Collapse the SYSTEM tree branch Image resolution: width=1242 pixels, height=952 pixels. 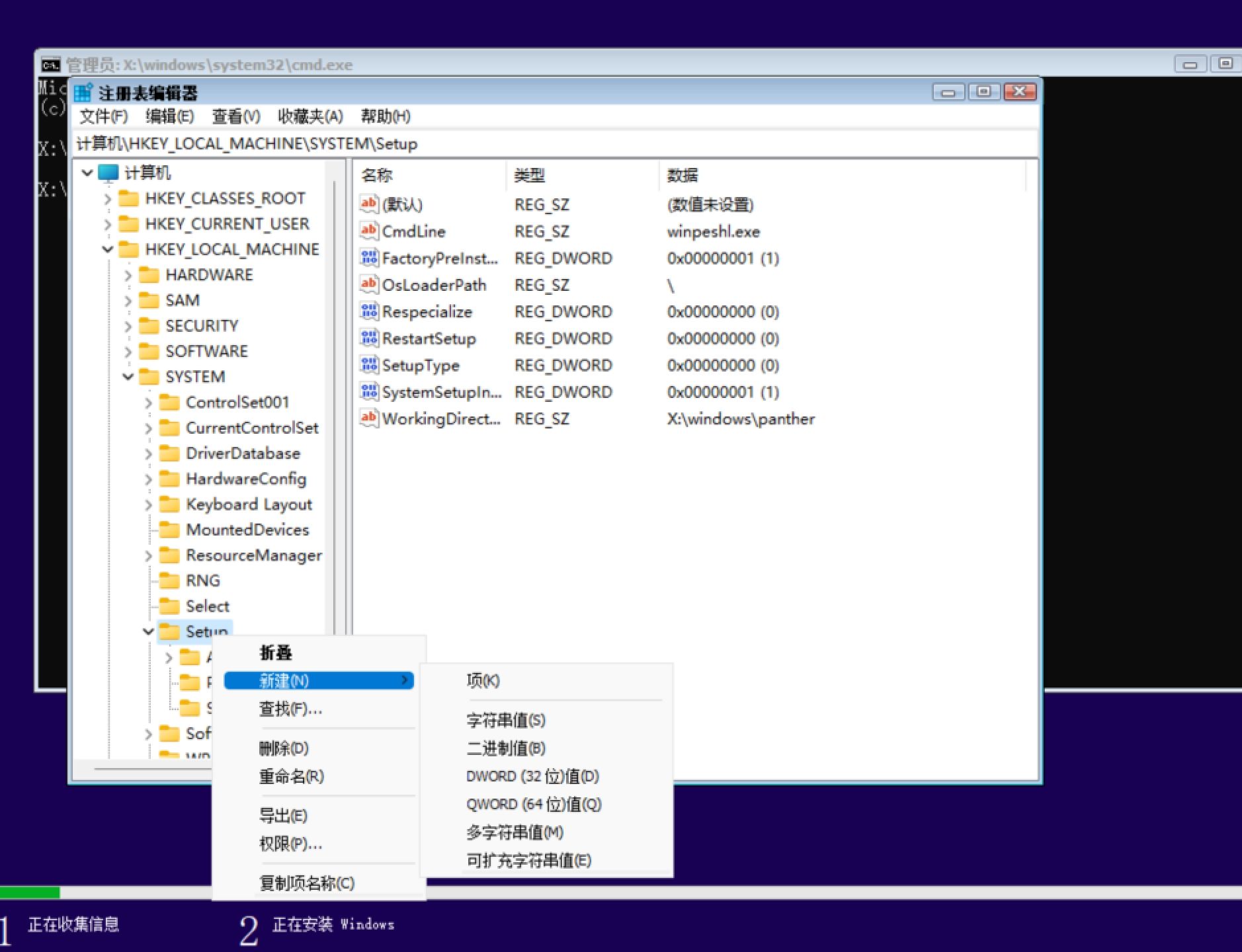click(x=128, y=377)
